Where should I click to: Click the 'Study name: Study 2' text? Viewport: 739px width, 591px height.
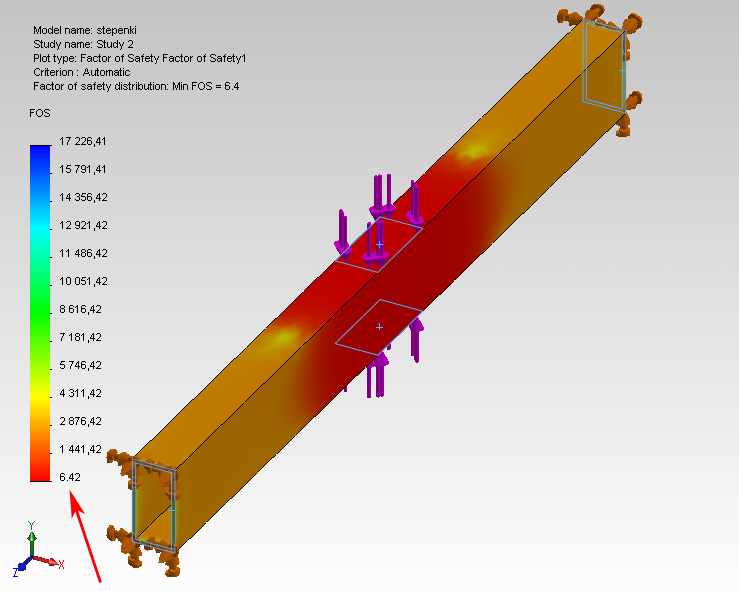tap(83, 44)
